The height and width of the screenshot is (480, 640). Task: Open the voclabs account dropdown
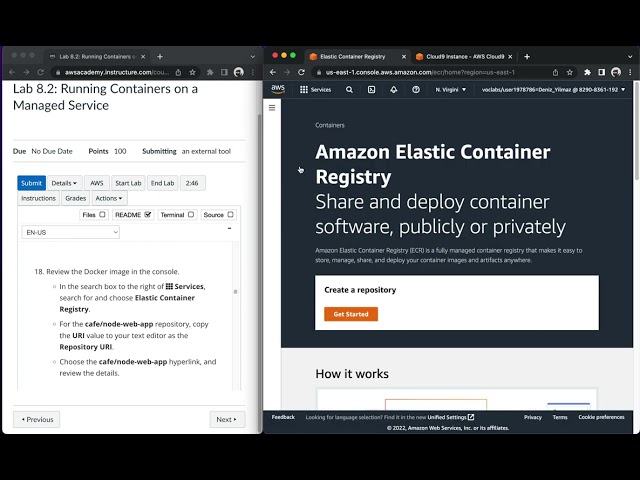553,89
